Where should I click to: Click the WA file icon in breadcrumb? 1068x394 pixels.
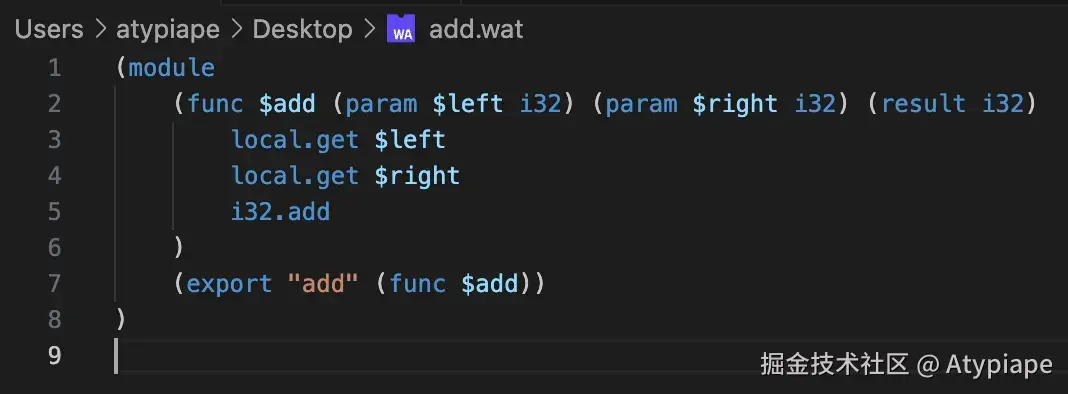[x=400, y=29]
